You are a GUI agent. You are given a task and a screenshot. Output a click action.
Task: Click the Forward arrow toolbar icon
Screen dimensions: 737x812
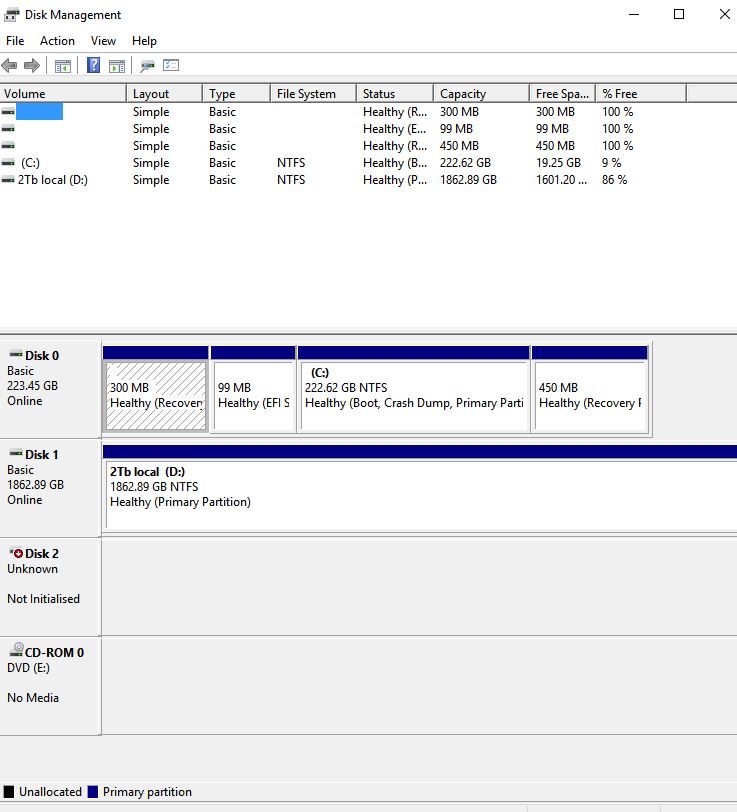32,65
